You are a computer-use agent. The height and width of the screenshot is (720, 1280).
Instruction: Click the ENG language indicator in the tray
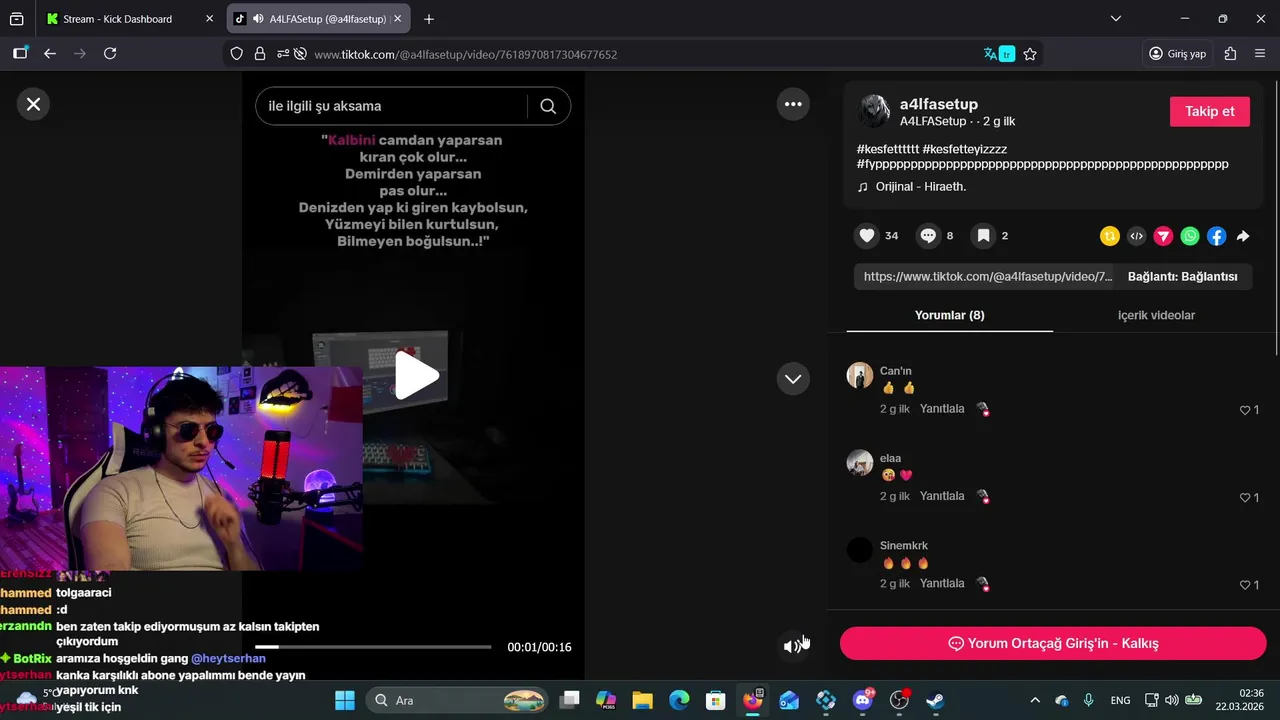click(1121, 700)
